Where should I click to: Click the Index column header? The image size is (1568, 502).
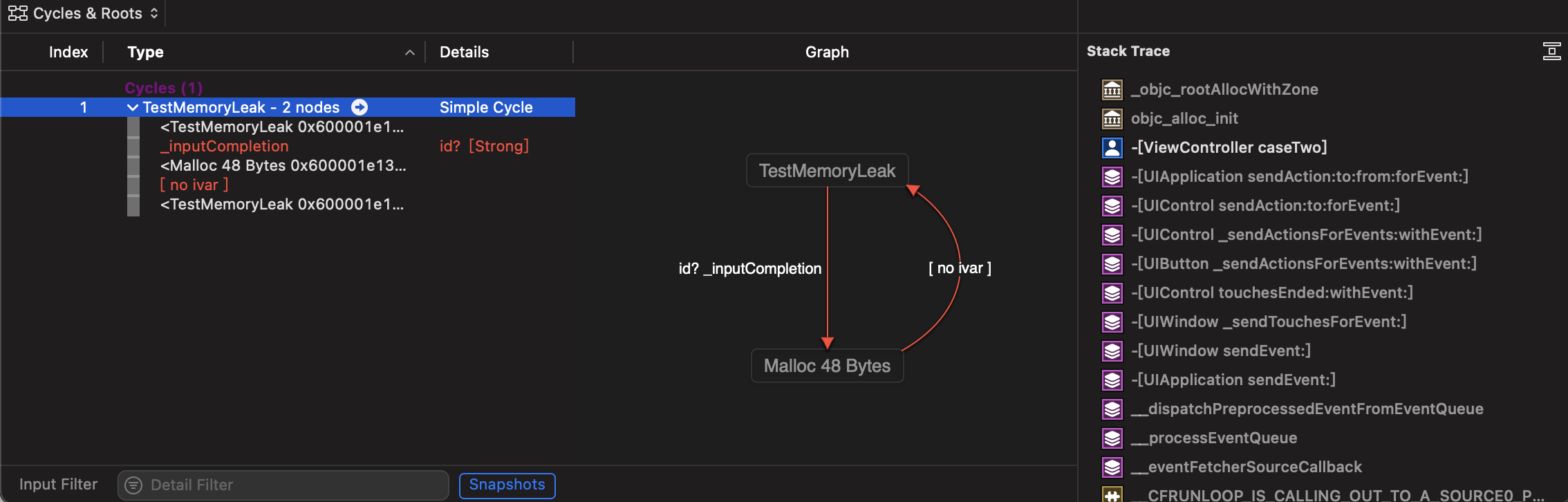pyautogui.click(x=68, y=53)
